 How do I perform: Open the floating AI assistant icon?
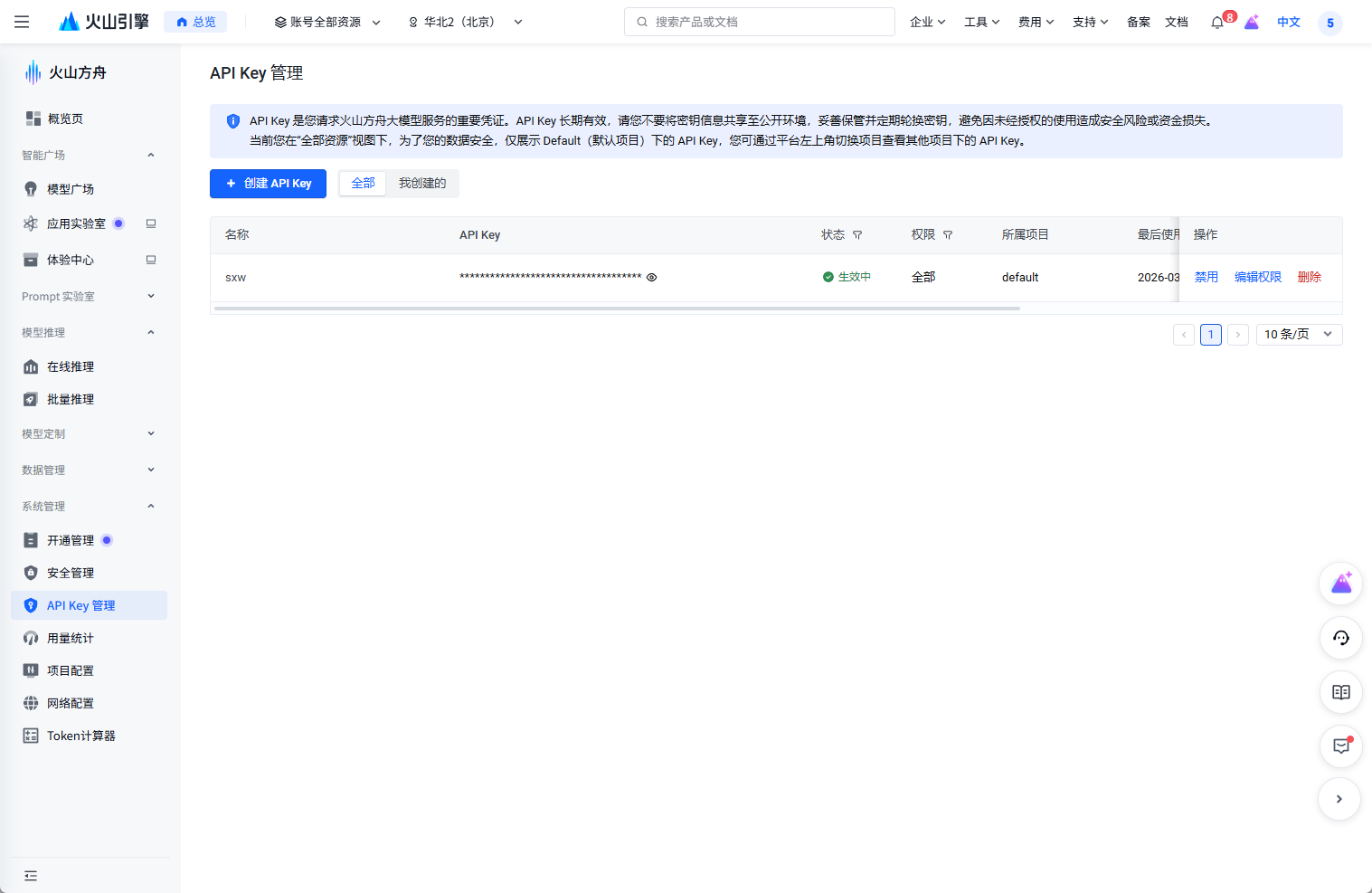tap(1340, 584)
